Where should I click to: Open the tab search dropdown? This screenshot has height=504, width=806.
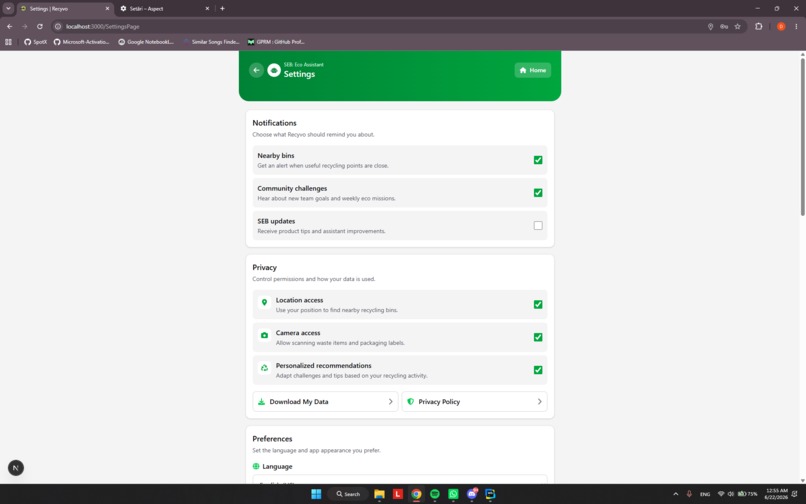pos(8,9)
